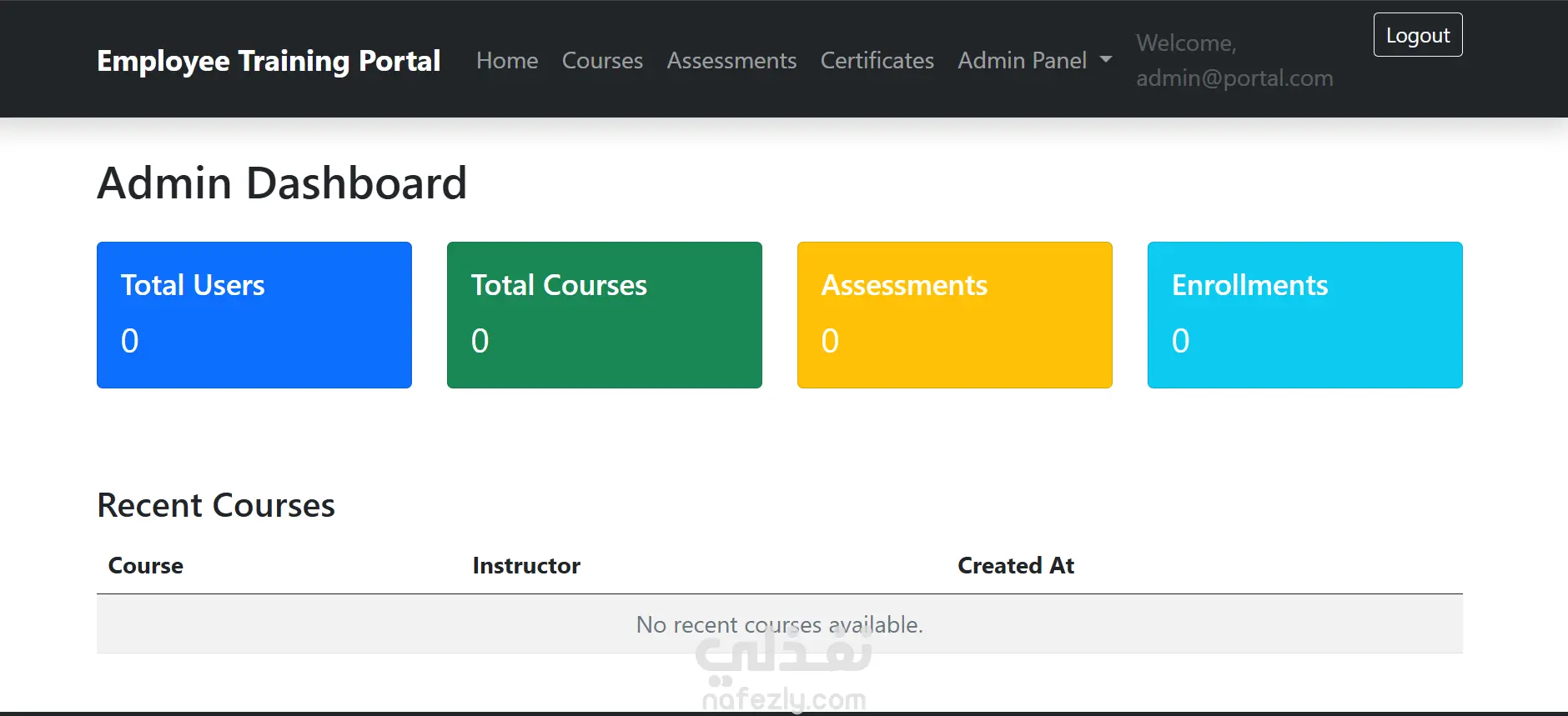Select the yellow Assessments card

[x=955, y=315]
